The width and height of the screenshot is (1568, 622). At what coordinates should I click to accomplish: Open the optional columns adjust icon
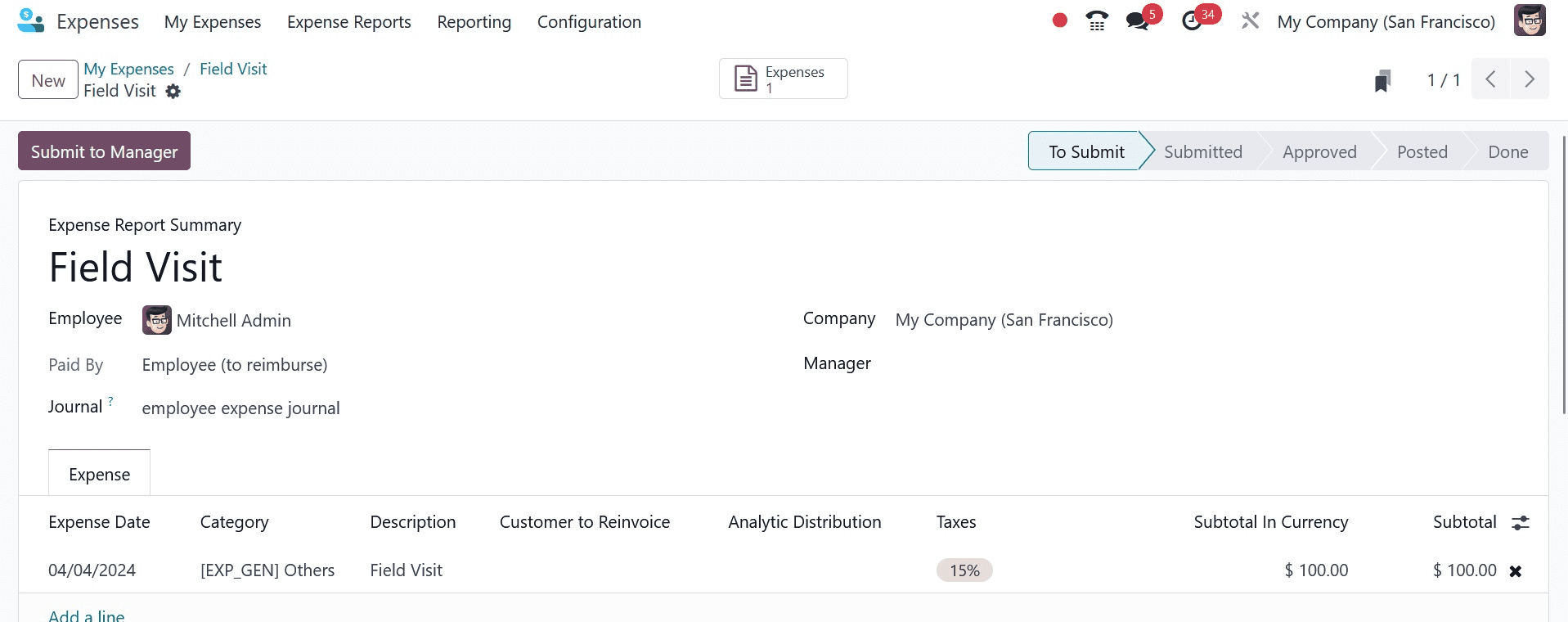click(x=1521, y=522)
